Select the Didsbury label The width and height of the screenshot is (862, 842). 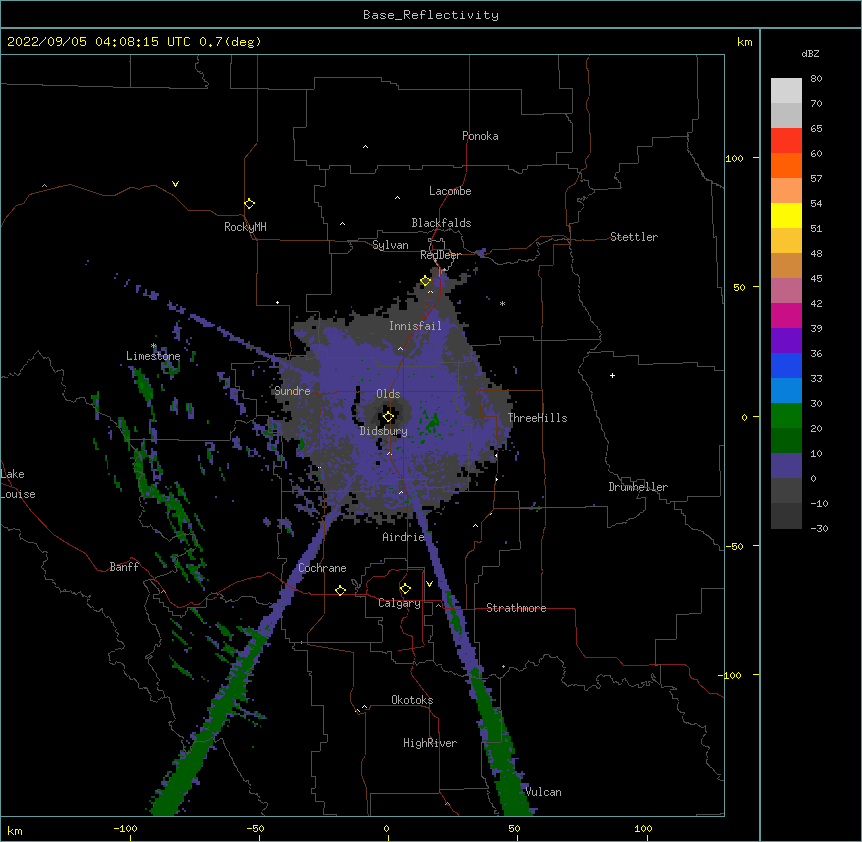383,431
